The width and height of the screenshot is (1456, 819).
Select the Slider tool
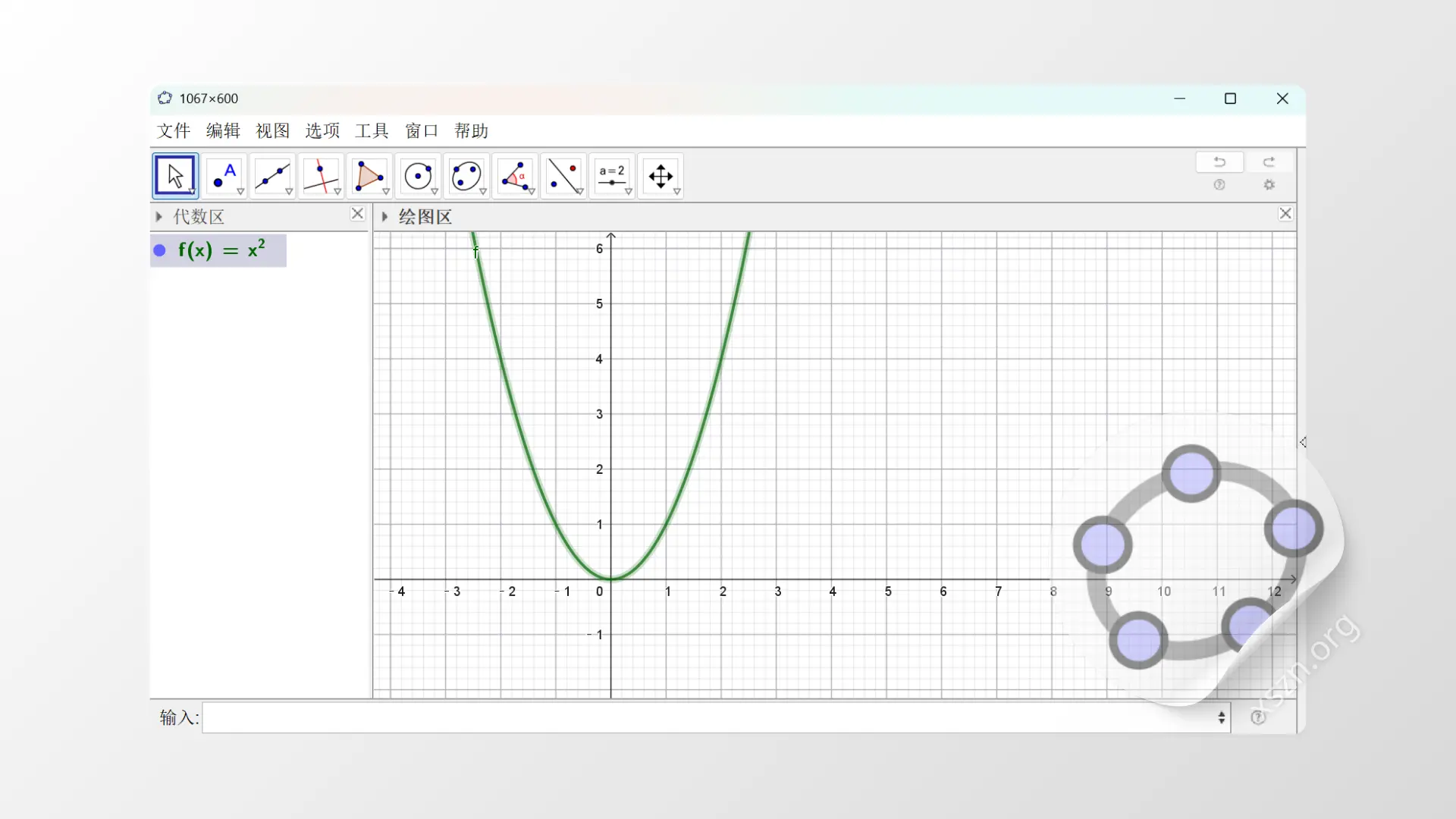pyautogui.click(x=613, y=175)
